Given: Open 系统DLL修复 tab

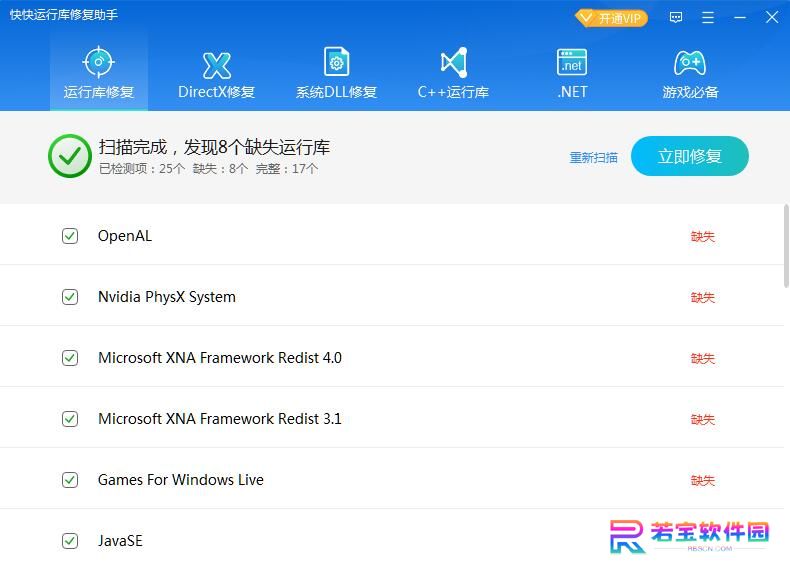Looking at the screenshot, I should [x=336, y=72].
